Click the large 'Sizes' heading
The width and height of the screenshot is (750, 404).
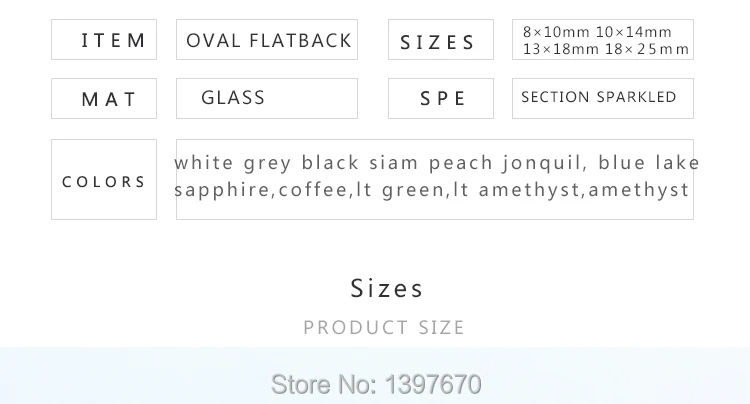tap(386, 288)
